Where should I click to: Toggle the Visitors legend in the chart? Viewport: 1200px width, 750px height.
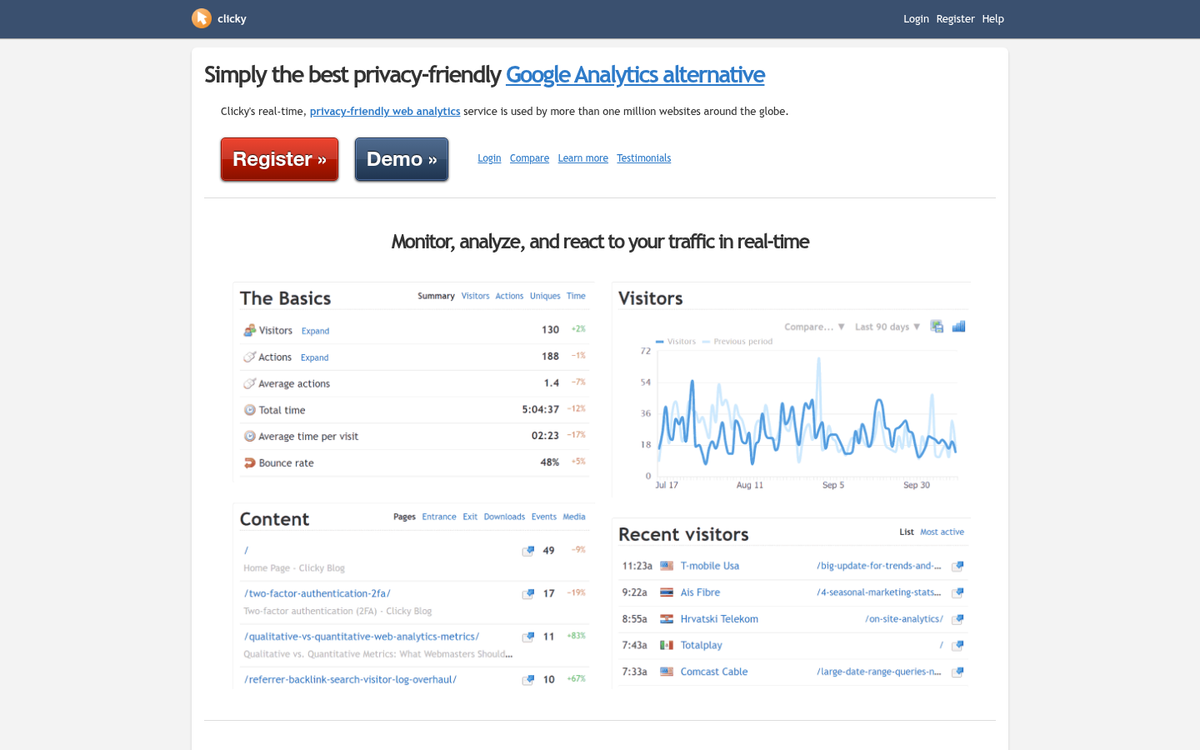(683, 341)
